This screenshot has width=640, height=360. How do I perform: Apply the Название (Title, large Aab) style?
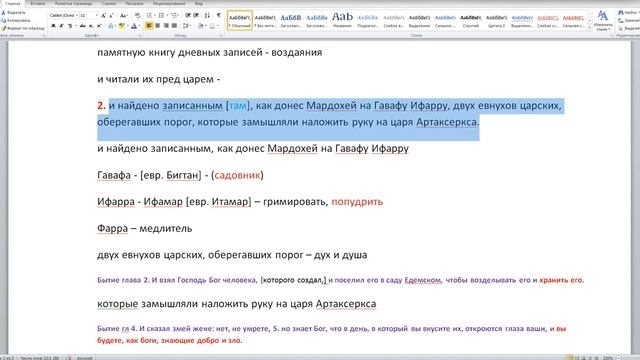[x=342, y=20]
